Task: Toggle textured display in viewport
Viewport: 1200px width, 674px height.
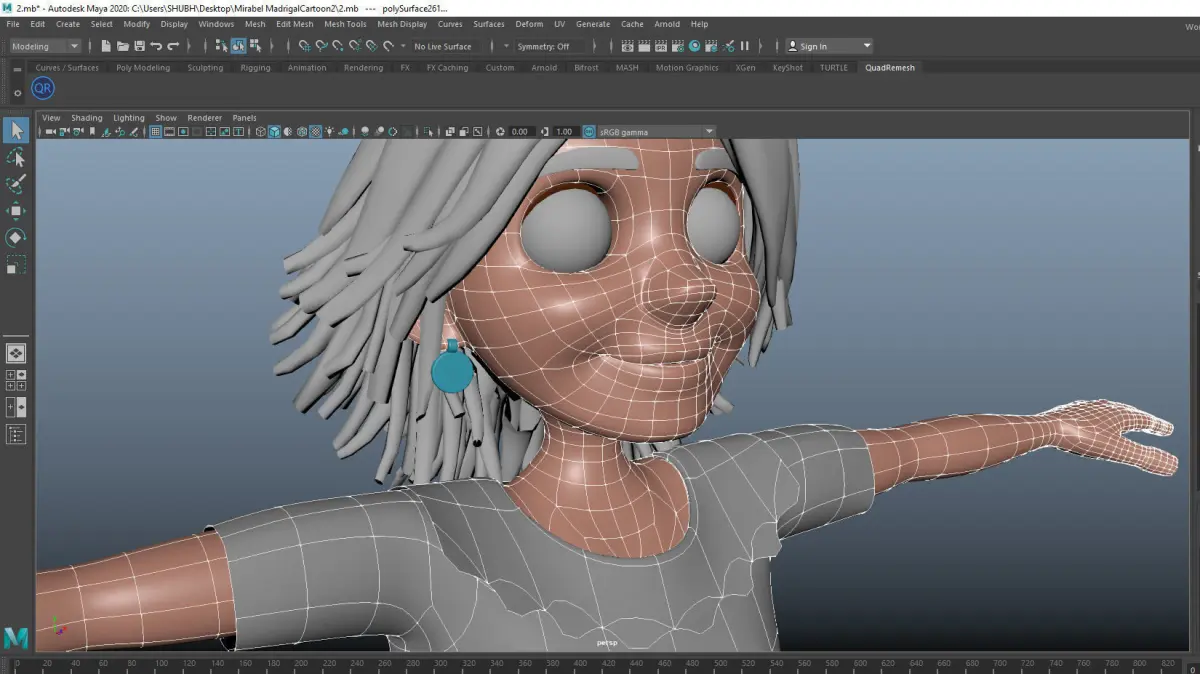Action: [315, 131]
